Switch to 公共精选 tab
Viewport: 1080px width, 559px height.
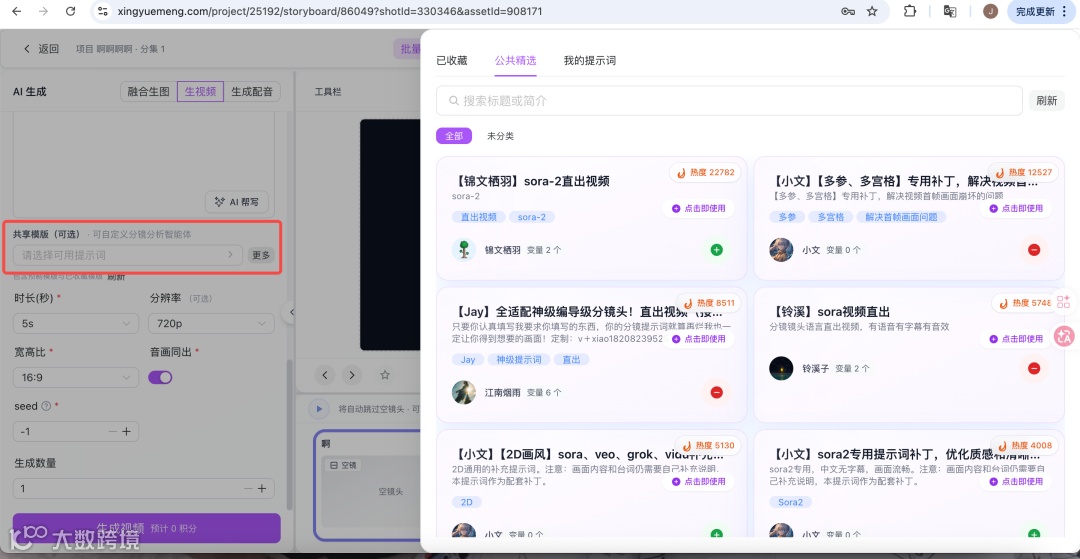click(x=515, y=61)
